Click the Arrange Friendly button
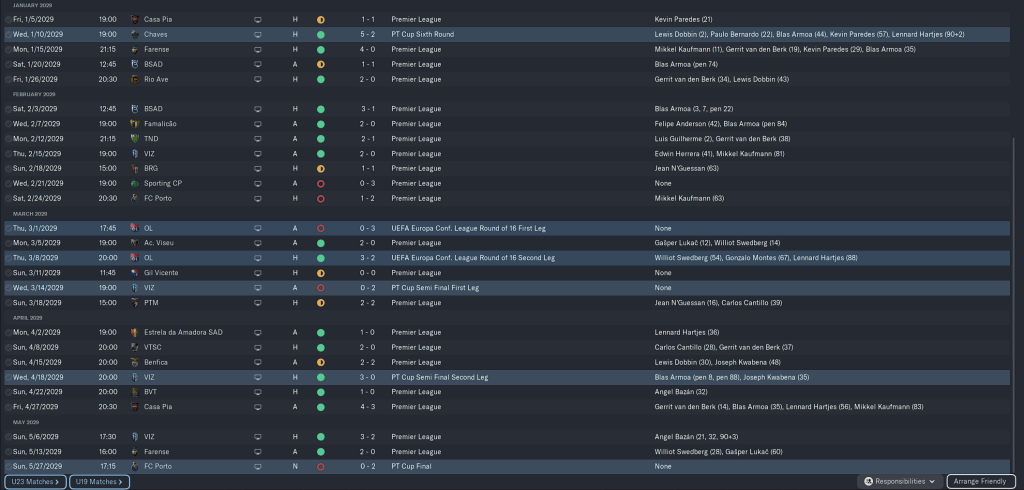The width and height of the screenshot is (1024, 490). tap(981, 481)
